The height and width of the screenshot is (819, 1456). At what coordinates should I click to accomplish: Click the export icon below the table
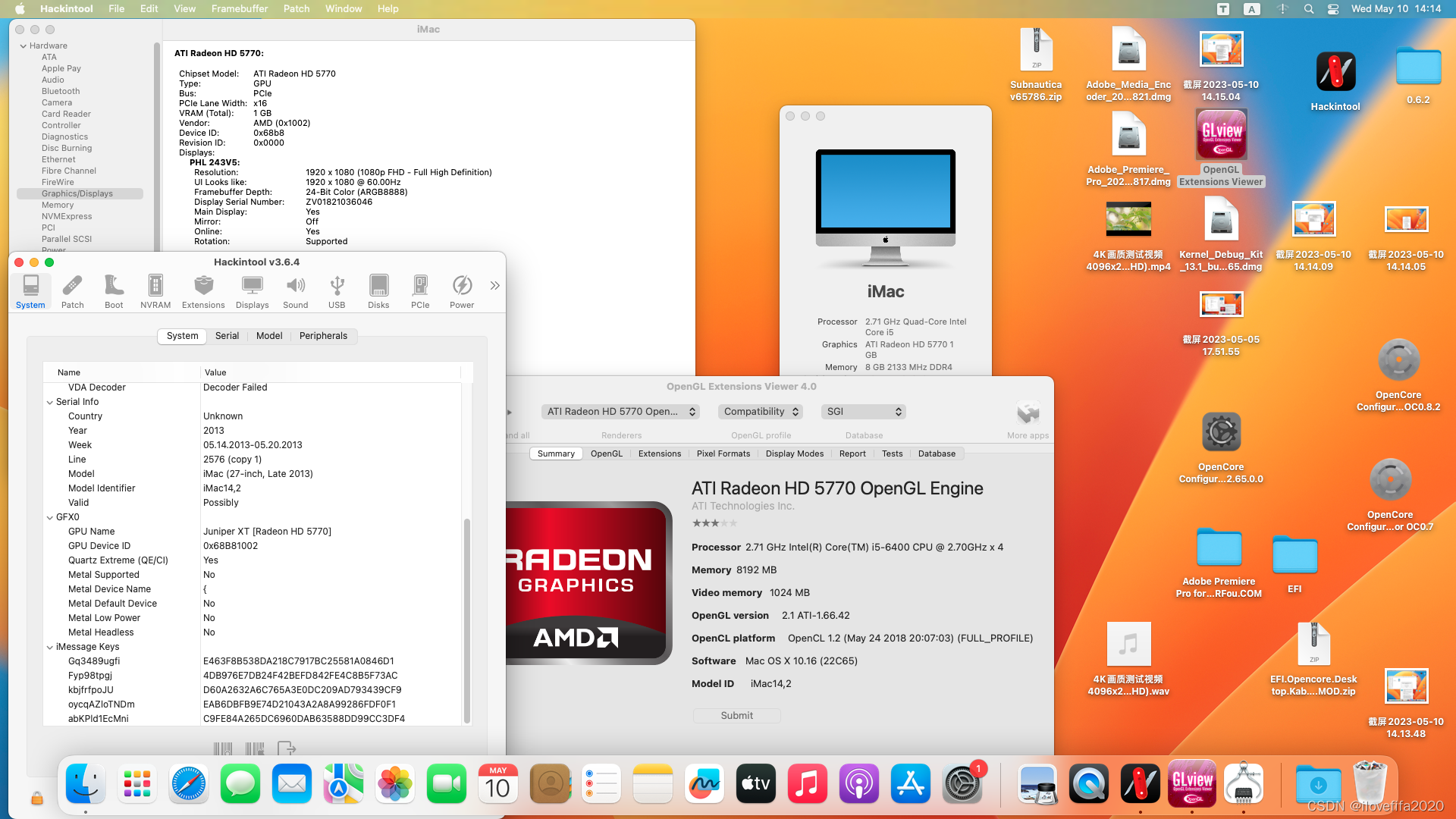coord(286,748)
